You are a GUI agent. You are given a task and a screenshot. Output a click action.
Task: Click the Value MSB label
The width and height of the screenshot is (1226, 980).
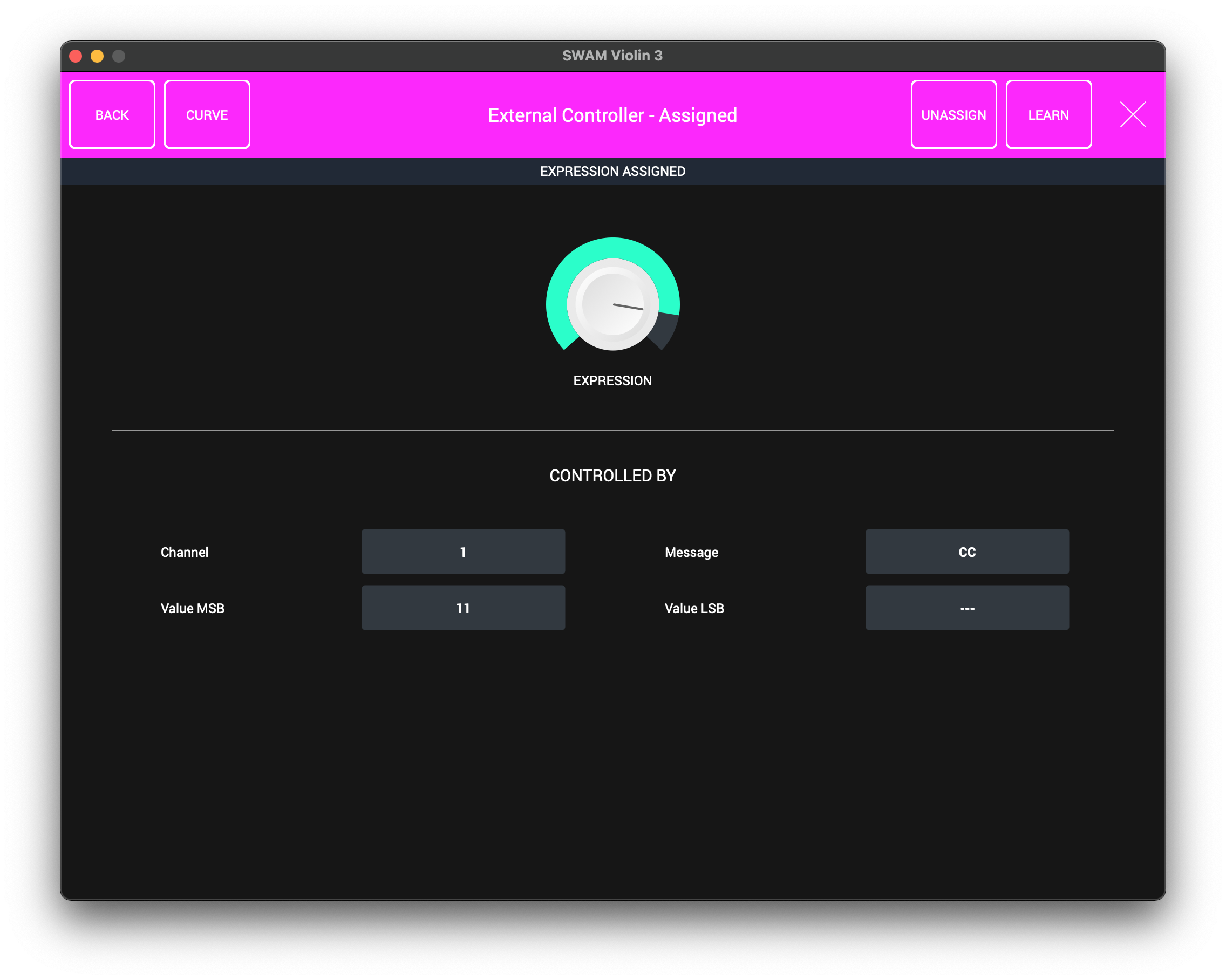(x=192, y=609)
